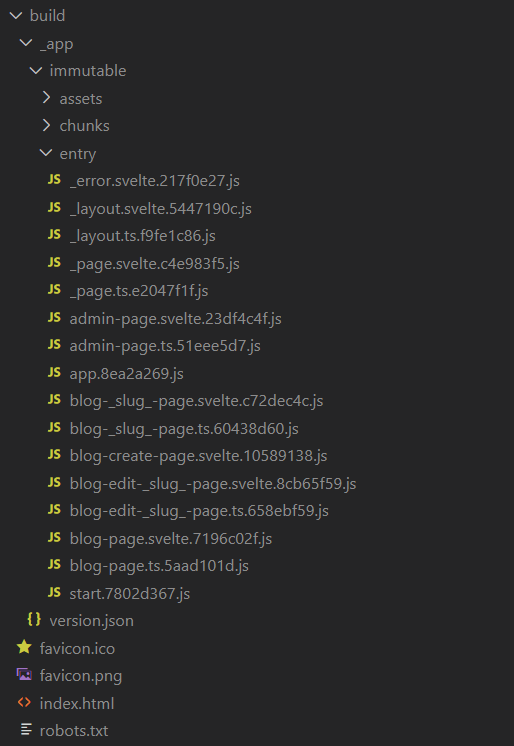
Task: Select the assets folder name
Action: pyautogui.click(x=81, y=99)
